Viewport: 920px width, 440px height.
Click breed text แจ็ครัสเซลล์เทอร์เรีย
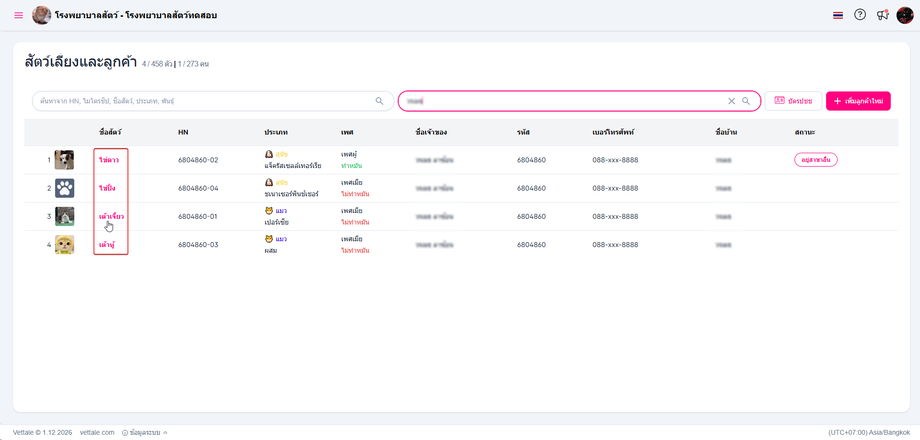pyautogui.click(x=293, y=166)
